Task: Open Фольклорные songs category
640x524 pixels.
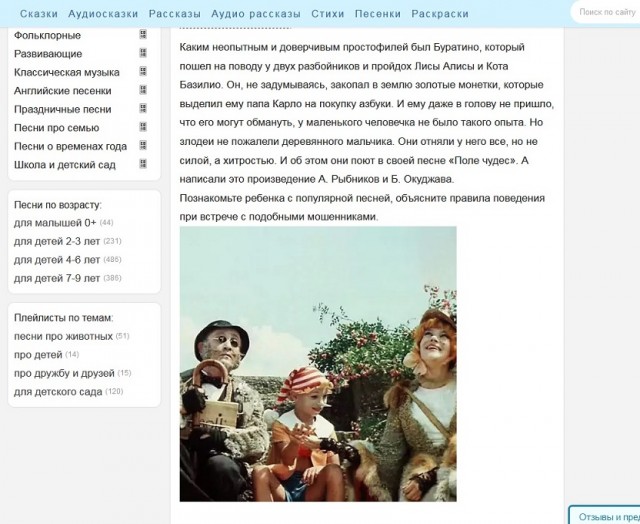Action: [x=47, y=36]
